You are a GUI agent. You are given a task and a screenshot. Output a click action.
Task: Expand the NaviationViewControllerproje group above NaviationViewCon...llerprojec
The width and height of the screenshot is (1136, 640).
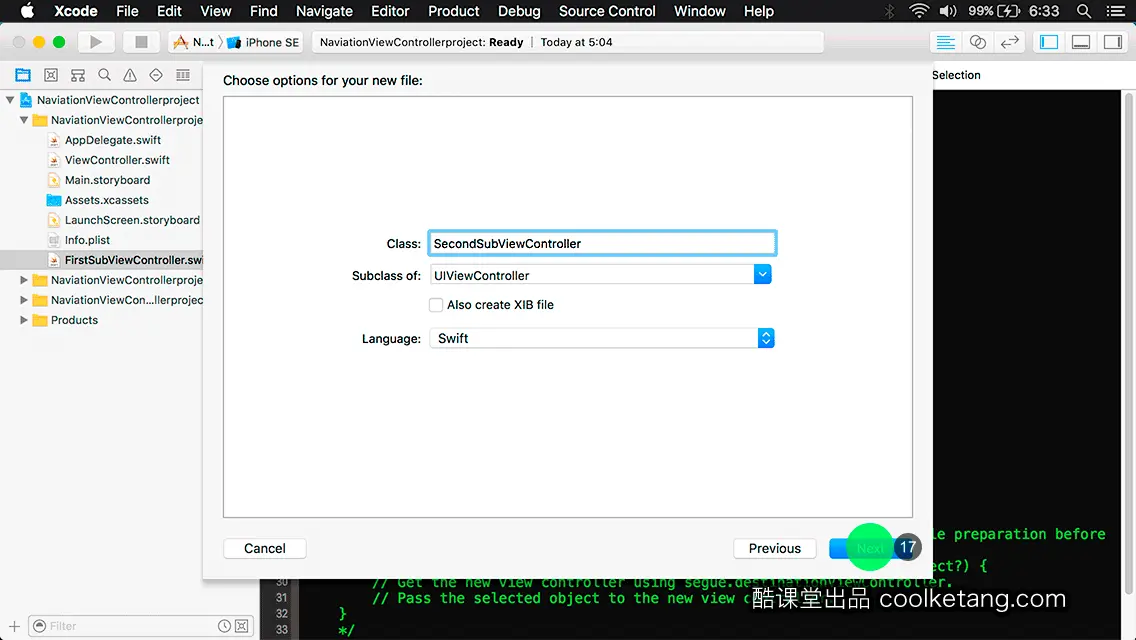coord(24,280)
